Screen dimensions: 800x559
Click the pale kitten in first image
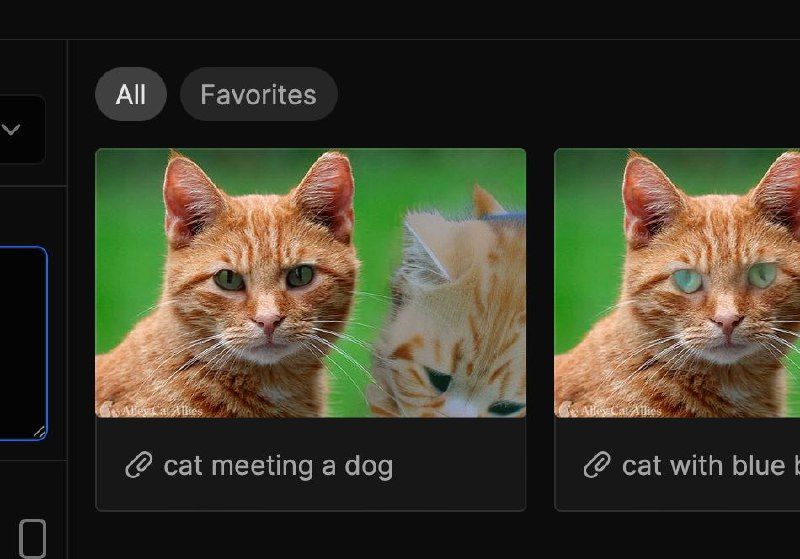[x=449, y=314]
